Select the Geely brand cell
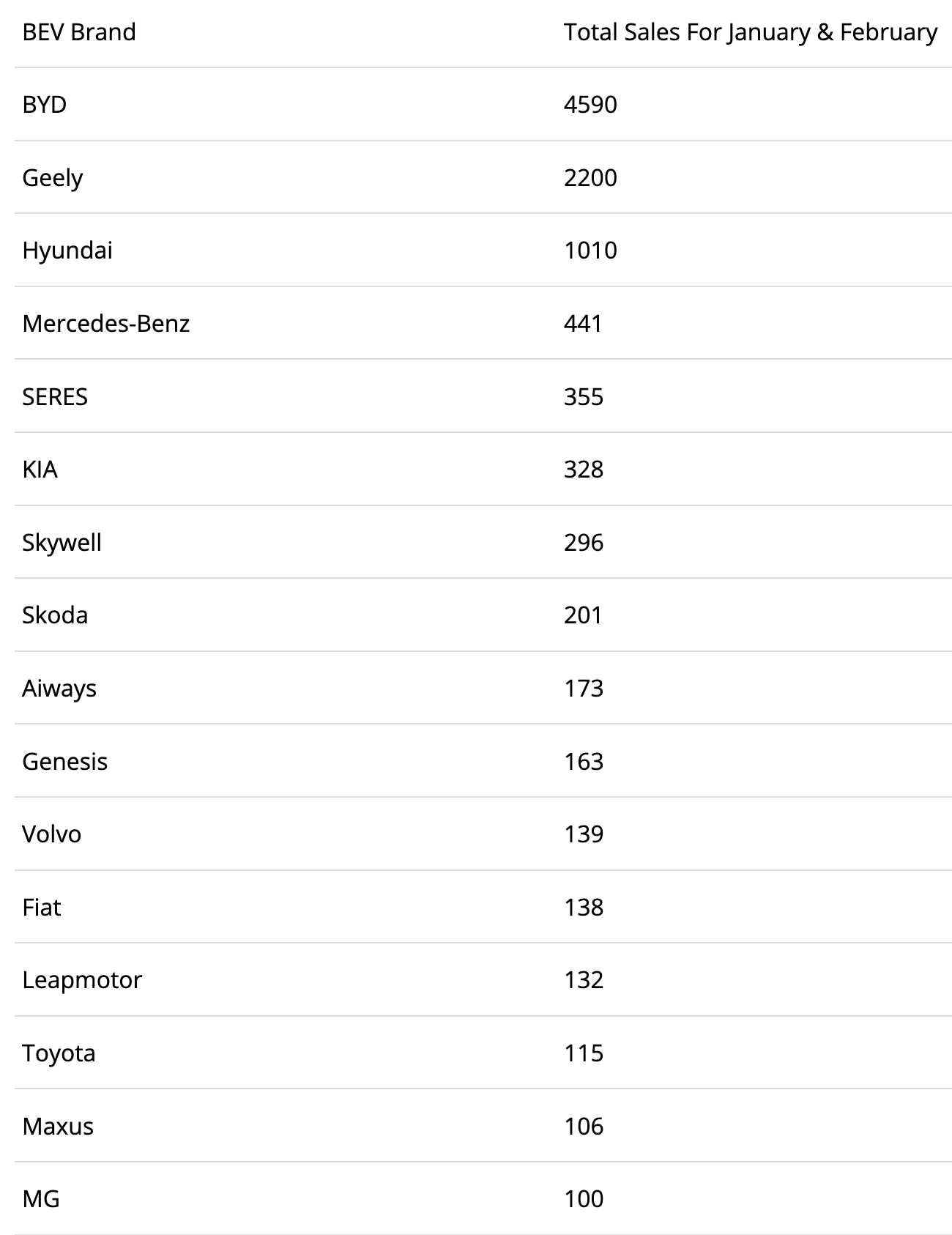 pos(53,178)
